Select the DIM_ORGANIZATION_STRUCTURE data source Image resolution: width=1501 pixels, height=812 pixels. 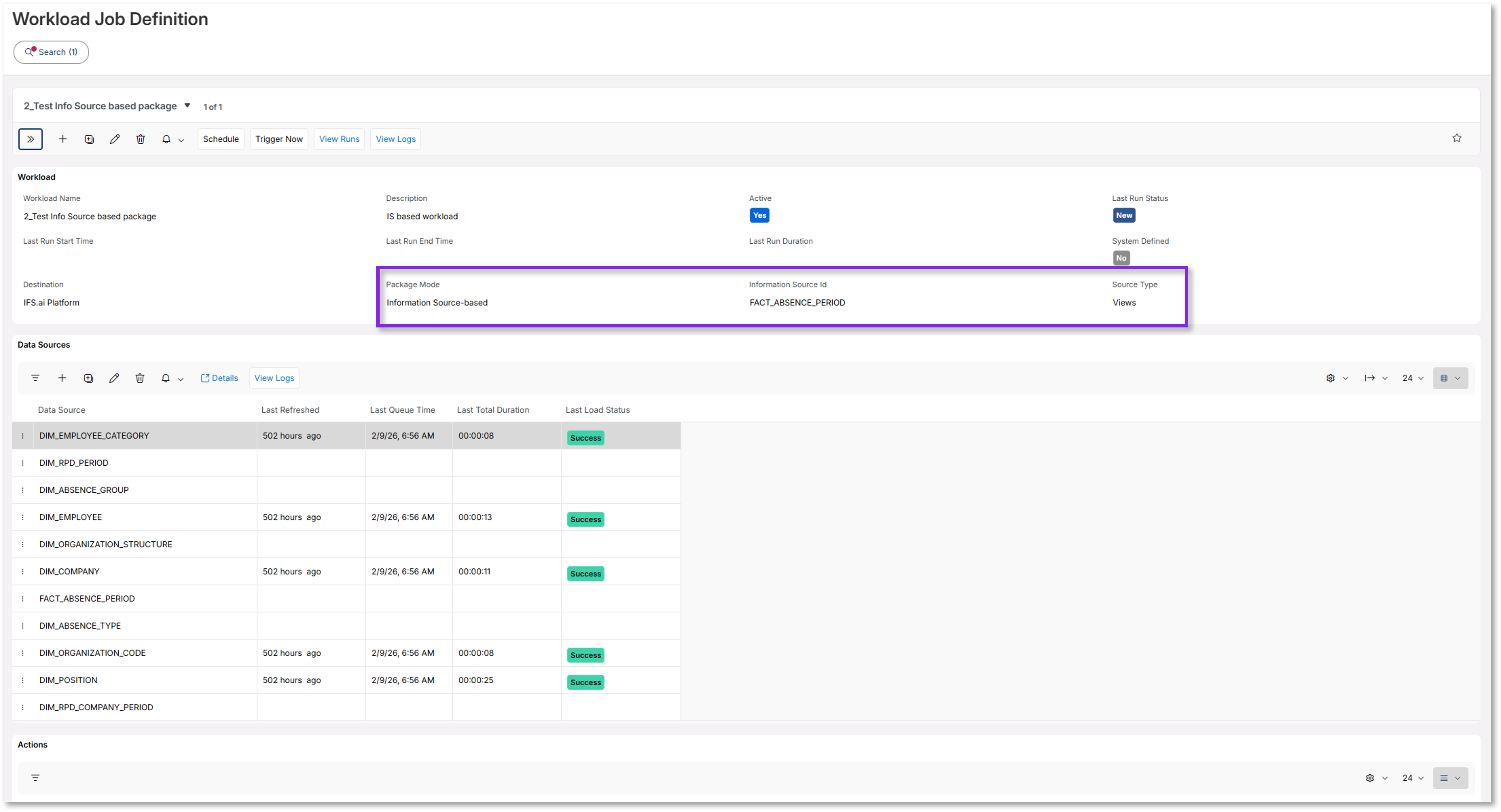click(x=105, y=544)
